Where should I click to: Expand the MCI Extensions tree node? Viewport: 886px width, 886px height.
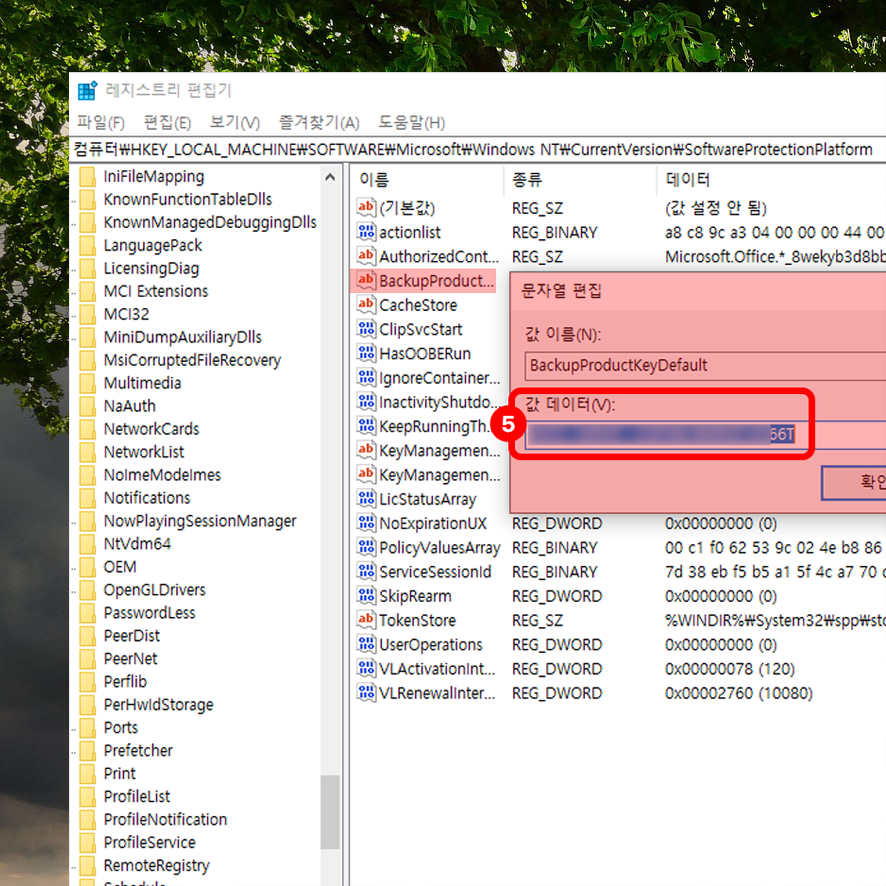[73, 293]
